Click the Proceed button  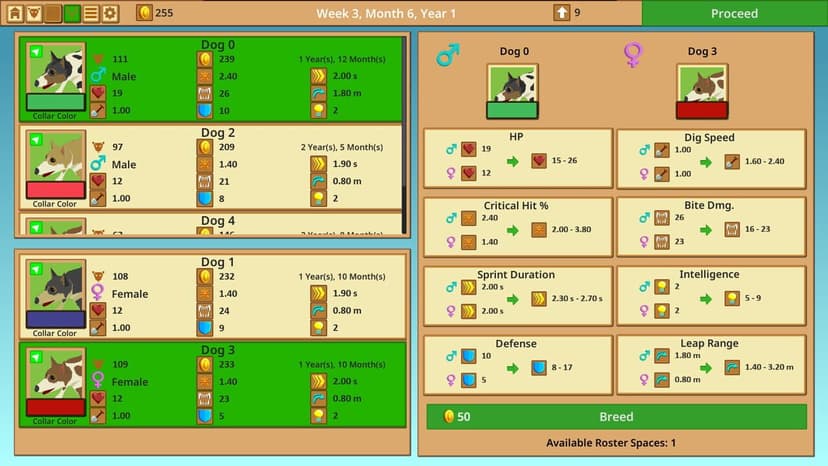click(735, 13)
